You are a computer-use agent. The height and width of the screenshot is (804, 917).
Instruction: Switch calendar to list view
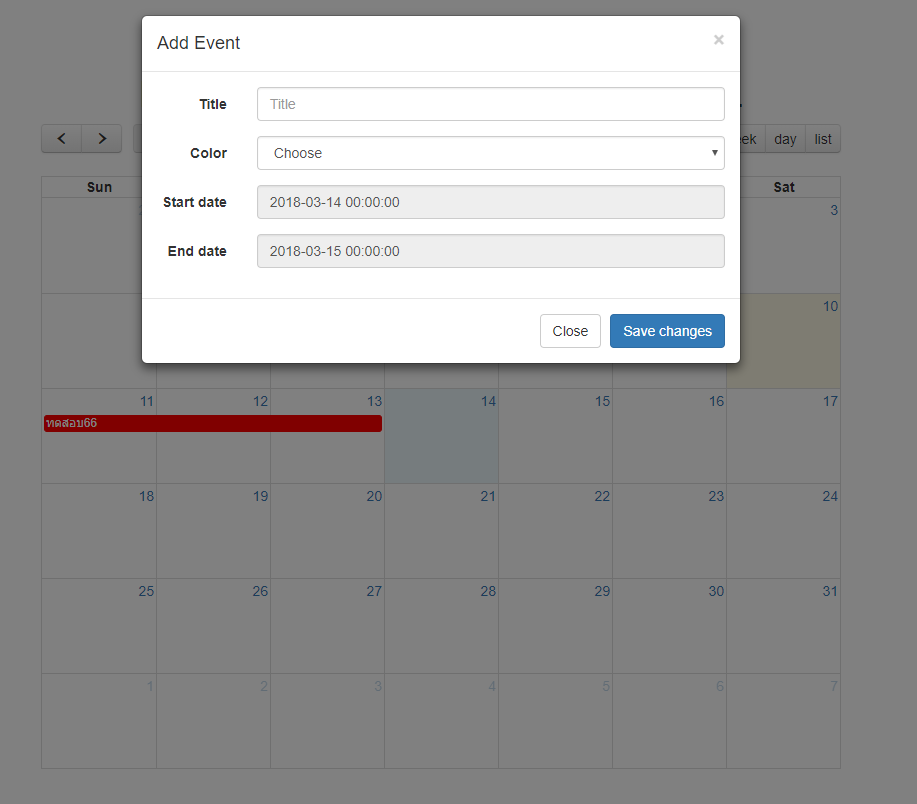click(823, 139)
